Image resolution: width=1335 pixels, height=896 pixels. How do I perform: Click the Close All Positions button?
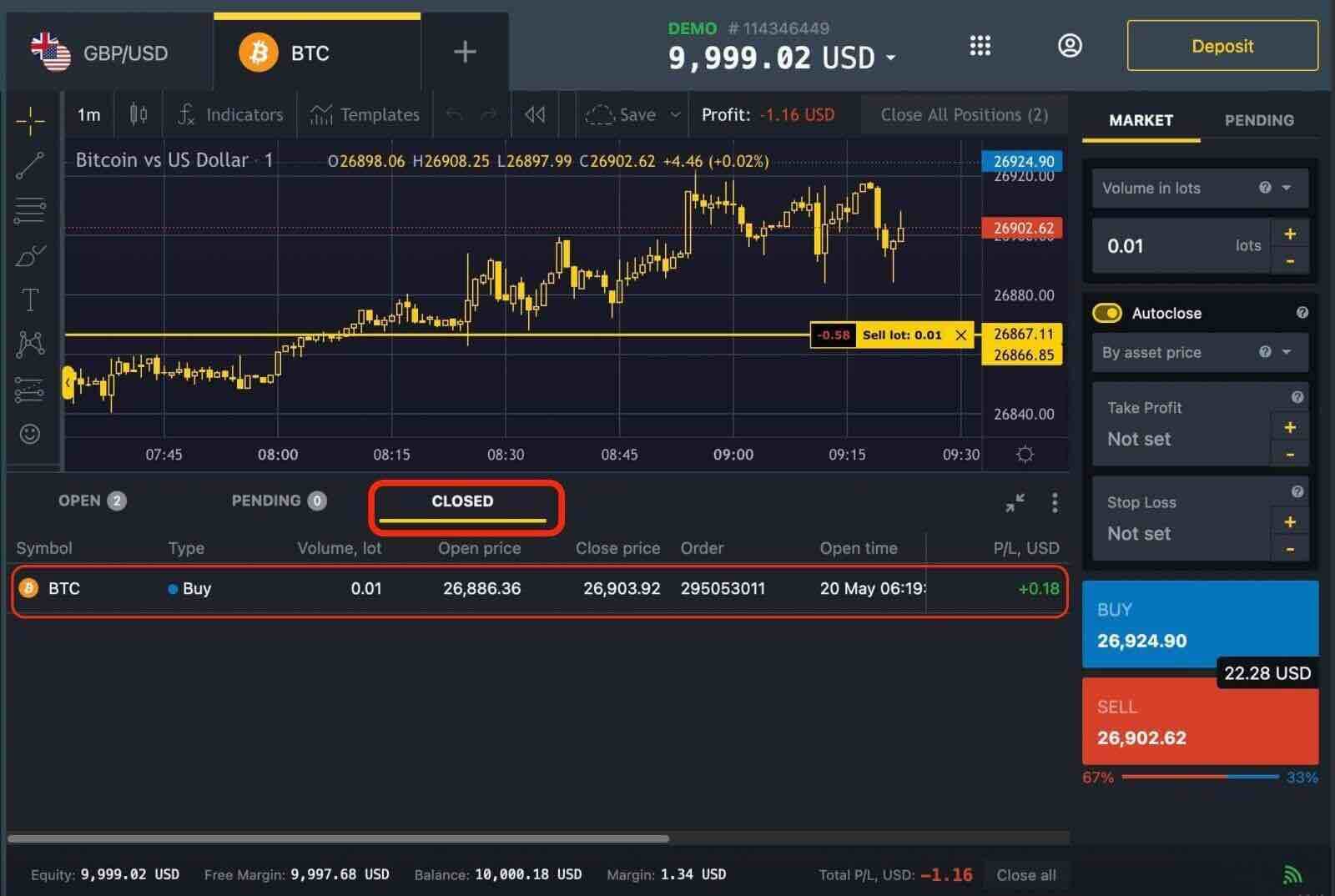tap(963, 114)
